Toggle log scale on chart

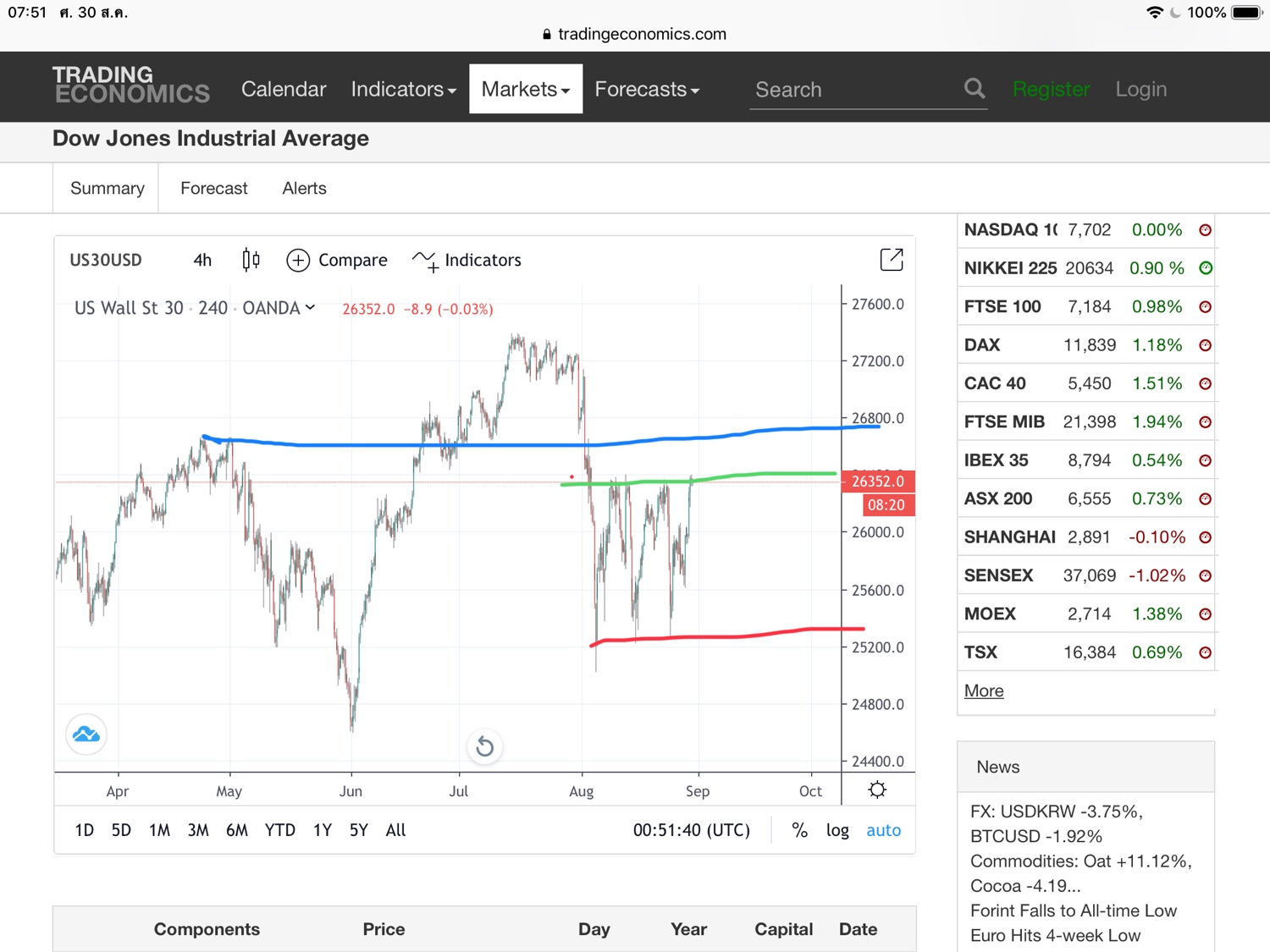[x=837, y=830]
